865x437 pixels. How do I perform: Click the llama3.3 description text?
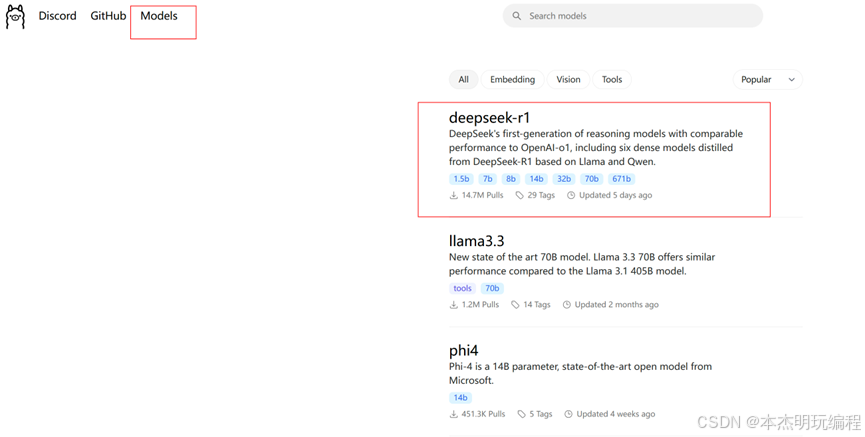pyautogui.click(x=582, y=264)
